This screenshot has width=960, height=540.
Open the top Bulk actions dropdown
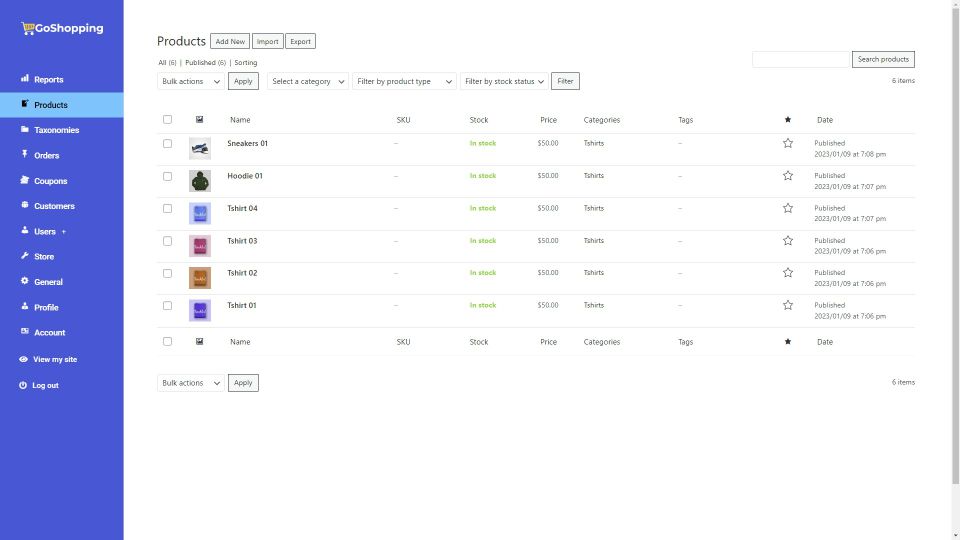pyautogui.click(x=190, y=81)
